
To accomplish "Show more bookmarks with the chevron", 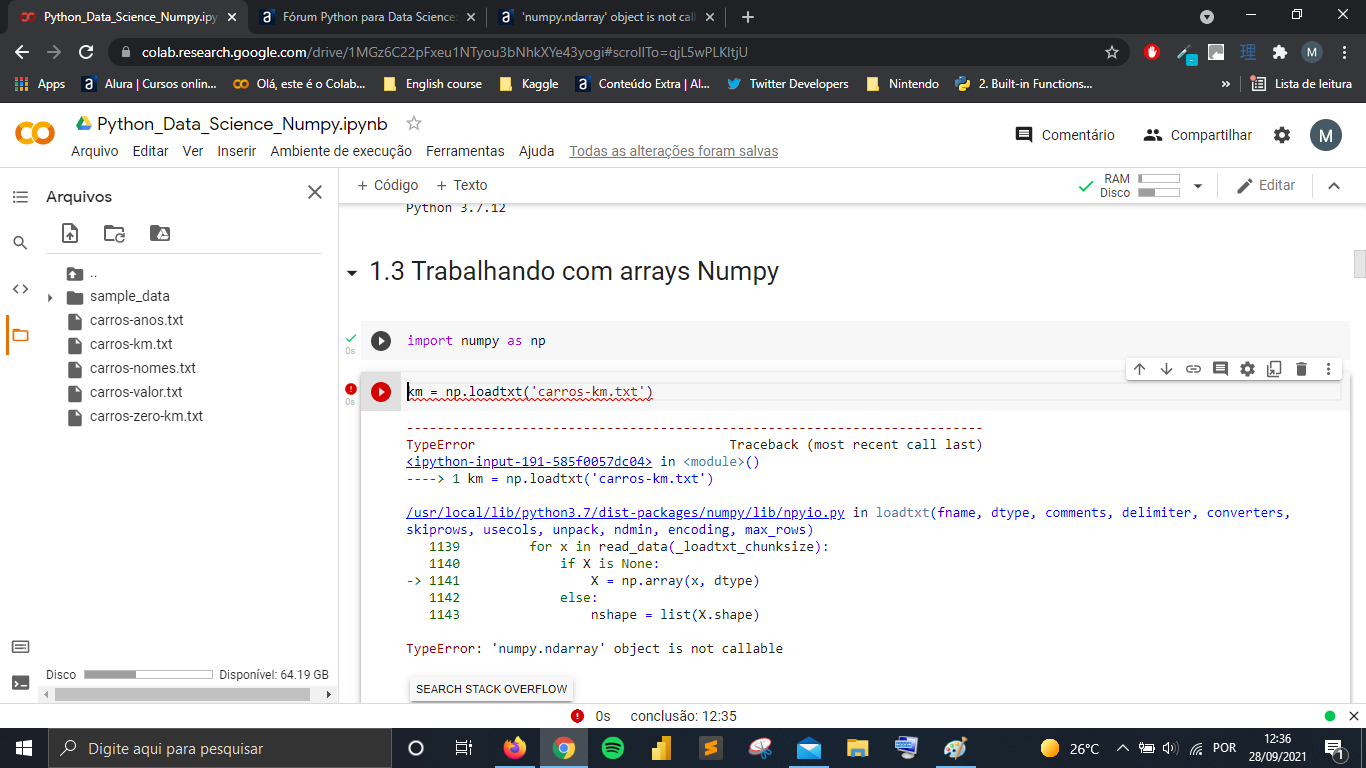I will (x=1226, y=84).
